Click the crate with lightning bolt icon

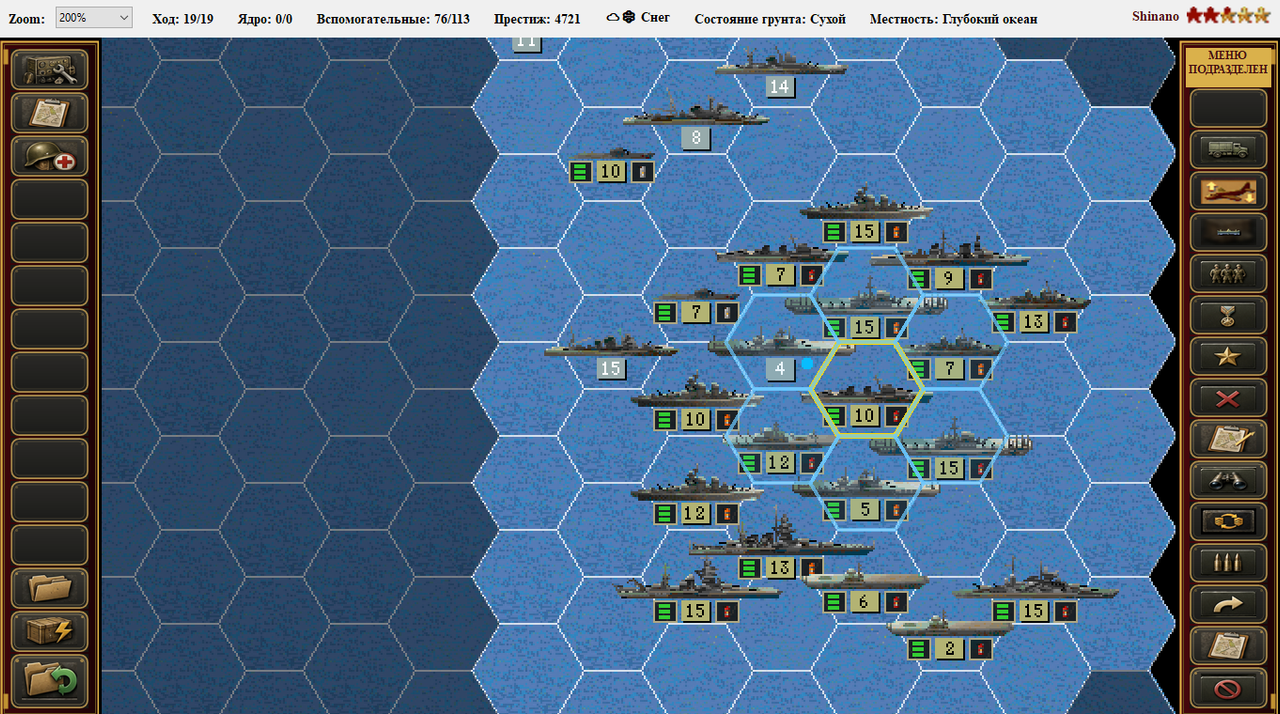(x=50, y=632)
